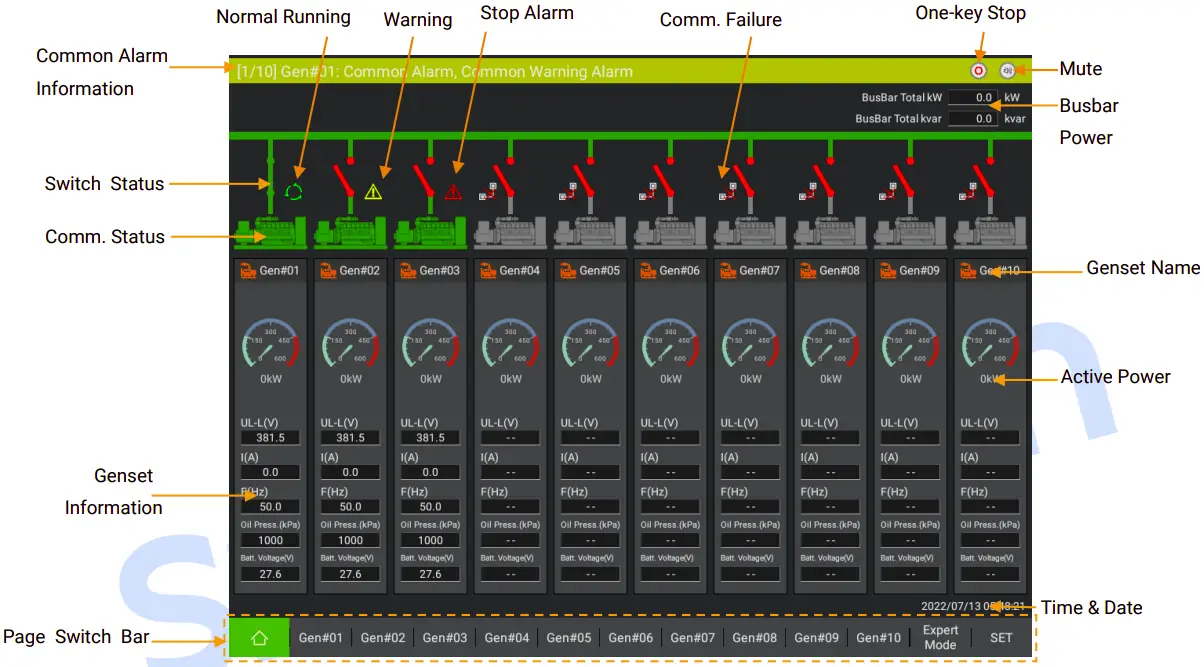Click the green normal running status icon
The height and width of the screenshot is (667, 1204).
293,191
